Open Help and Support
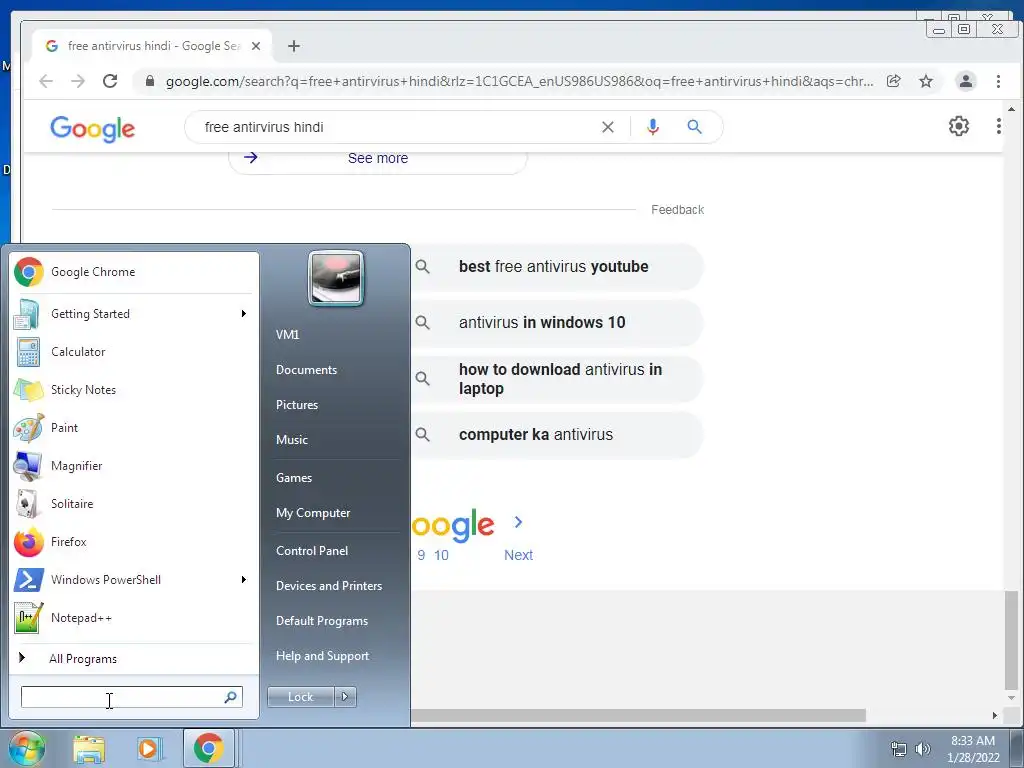 click(x=323, y=656)
